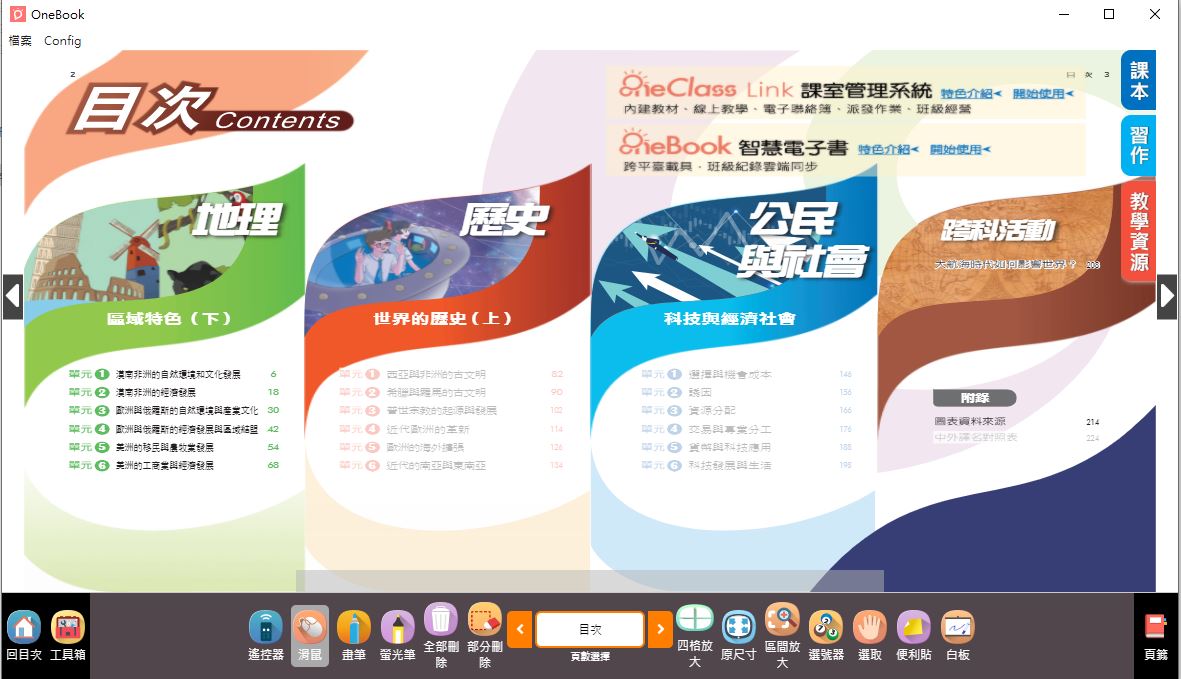
Task: Open the 頁籤 bookmark panel
Action: [1155, 636]
